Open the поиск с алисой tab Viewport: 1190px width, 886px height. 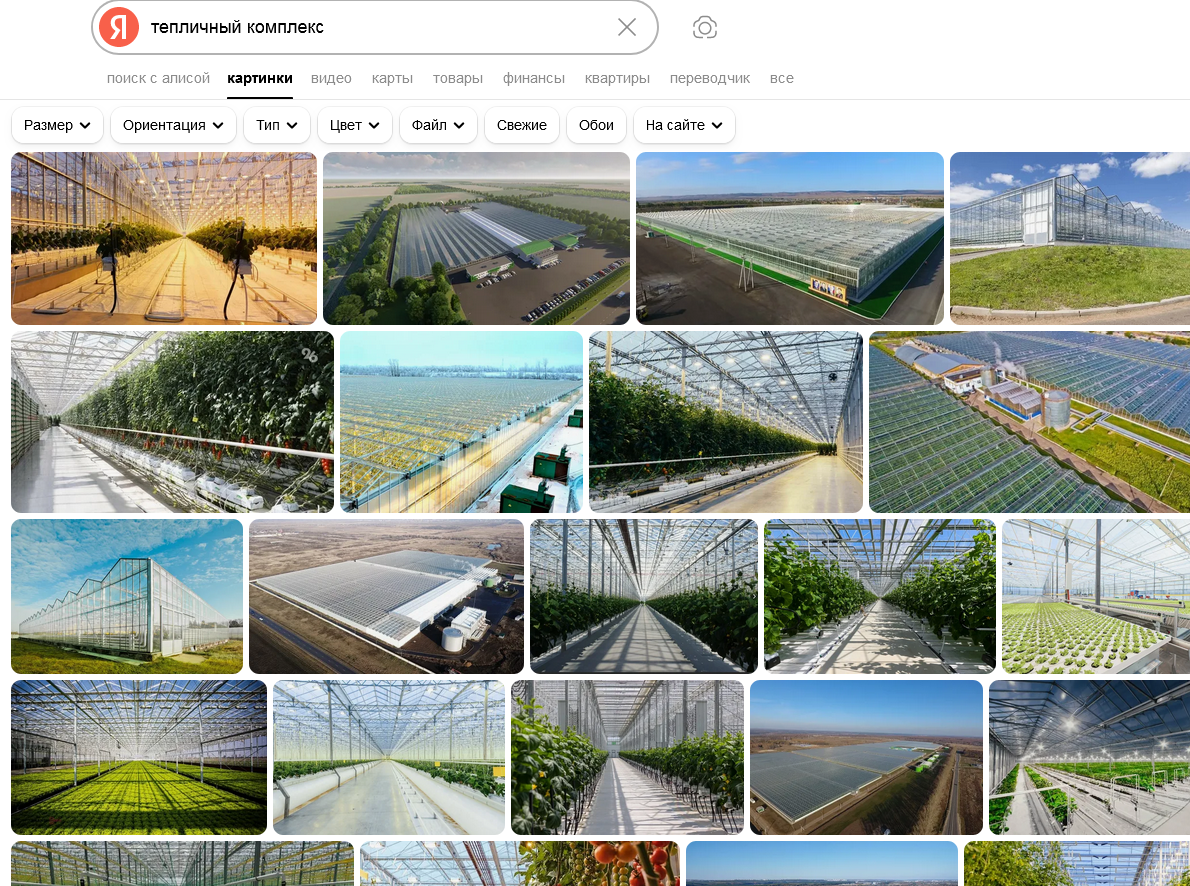coord(158,78)
